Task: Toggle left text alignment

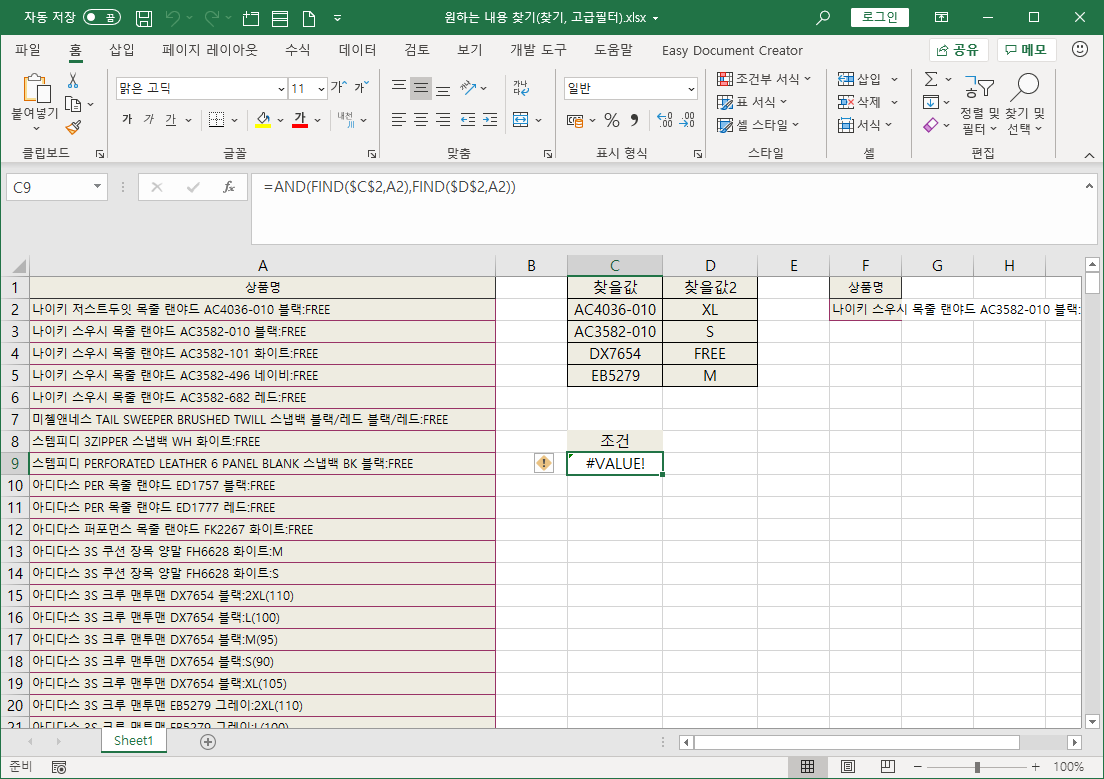Action: (399, 120)
